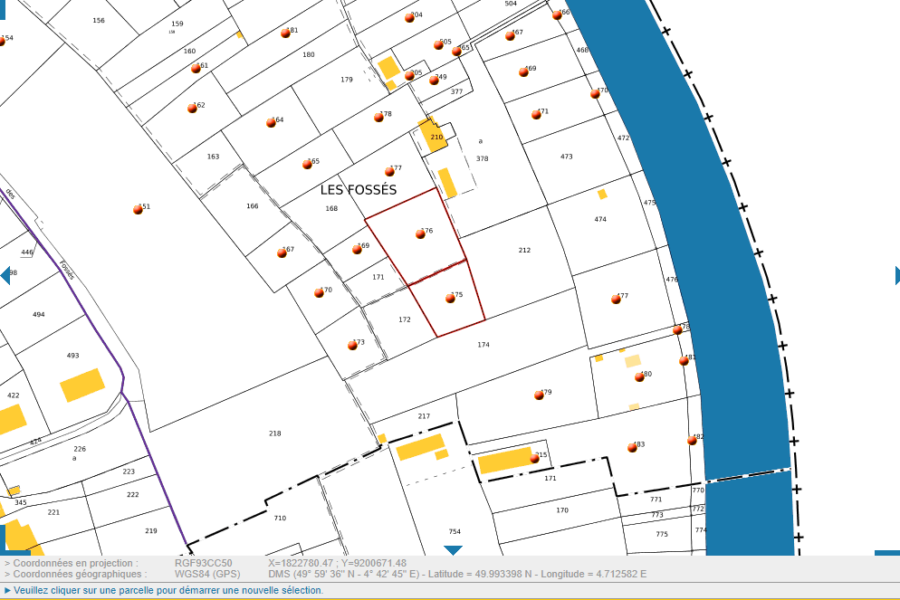Click the marker on parcel 349
The height and width of the screenshot is (600, 900).
(434, 80)
